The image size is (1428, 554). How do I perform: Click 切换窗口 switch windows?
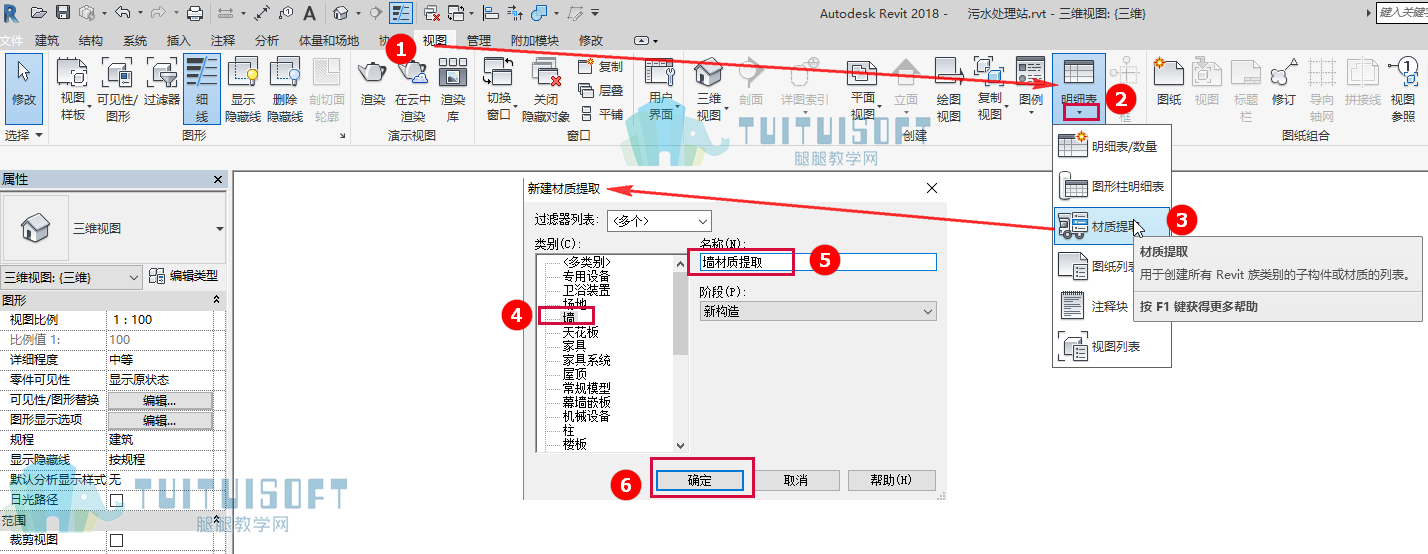click(x=499, y=88)
